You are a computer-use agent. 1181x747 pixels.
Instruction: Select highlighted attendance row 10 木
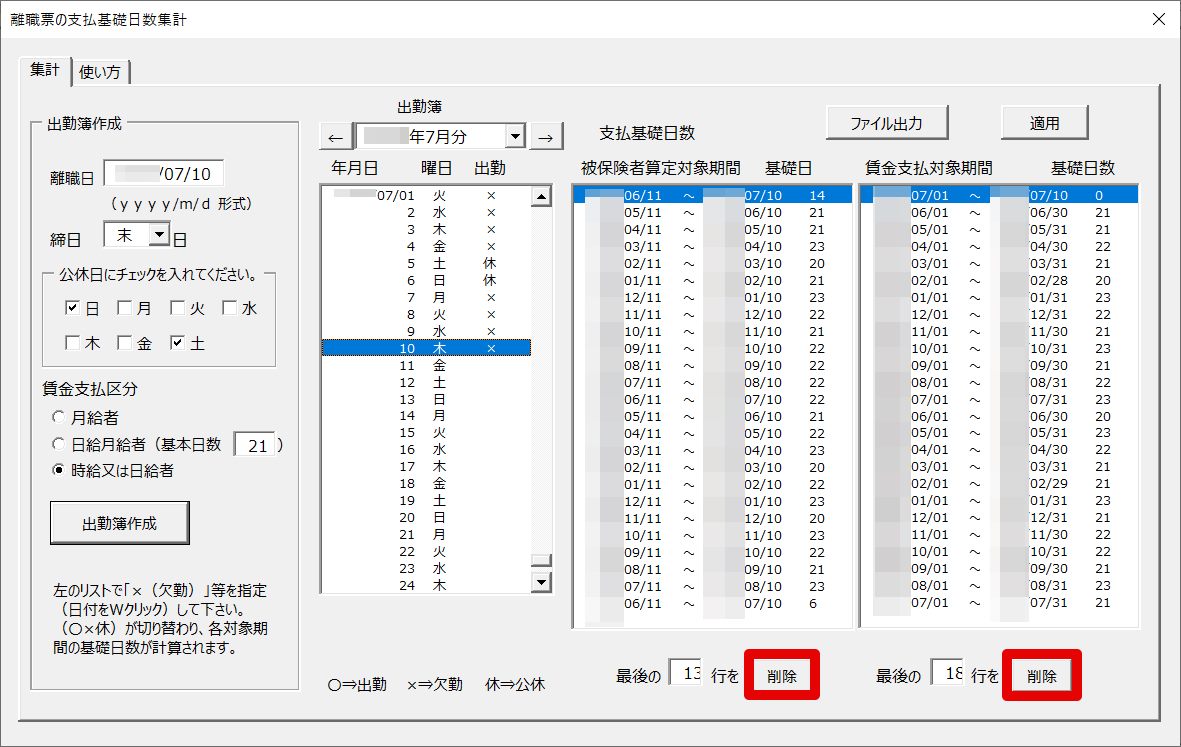426,349
